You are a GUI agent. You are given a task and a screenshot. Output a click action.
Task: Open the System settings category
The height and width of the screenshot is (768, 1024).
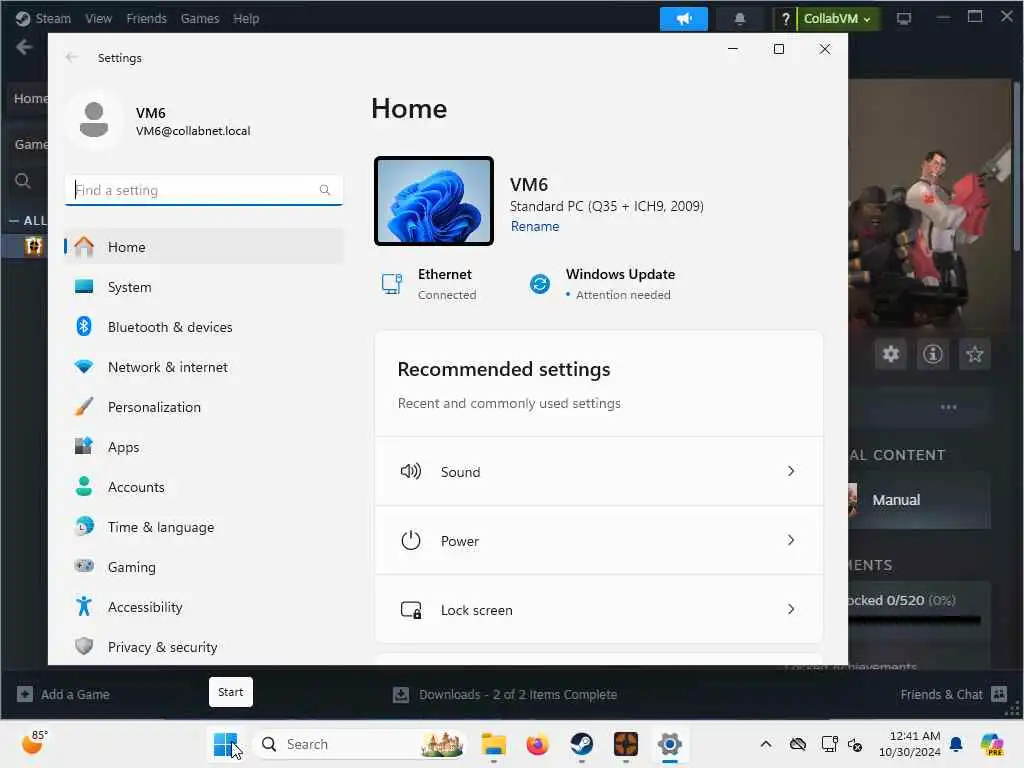click(x=204, y=287)
